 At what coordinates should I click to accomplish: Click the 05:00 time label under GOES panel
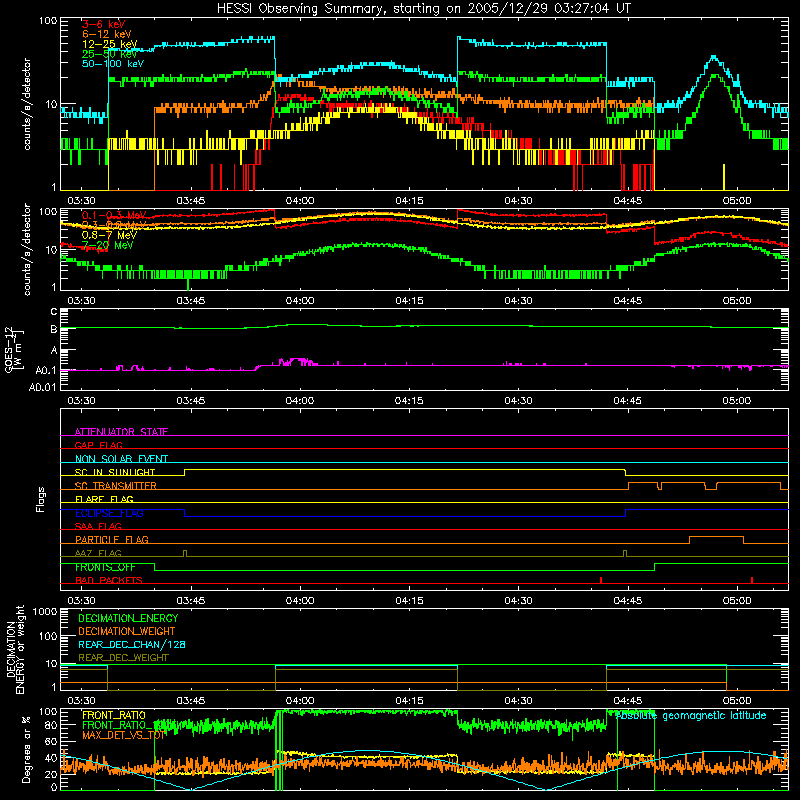click(737, 401)
